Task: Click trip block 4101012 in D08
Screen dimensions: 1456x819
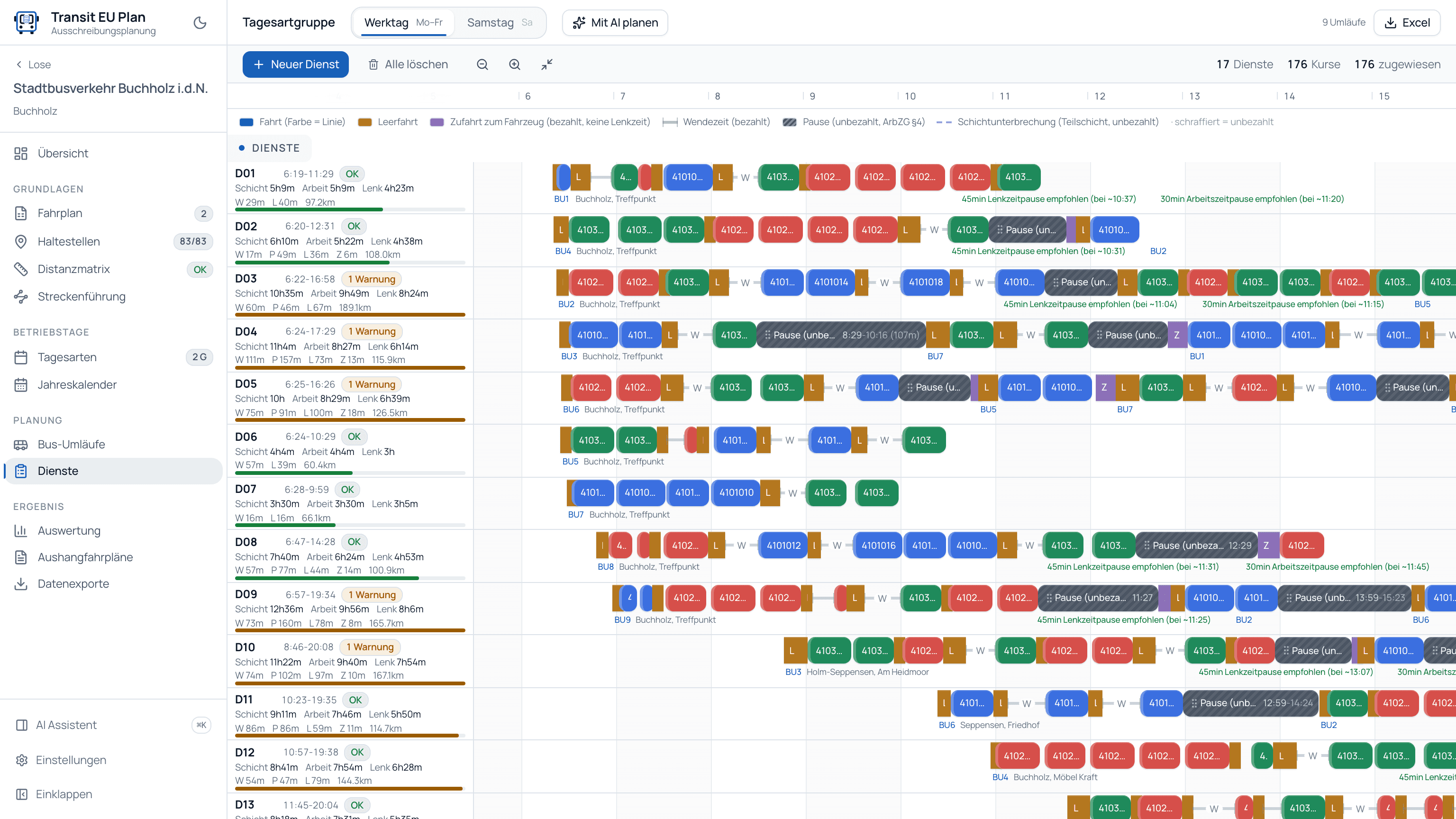Action: pos(783,546)
